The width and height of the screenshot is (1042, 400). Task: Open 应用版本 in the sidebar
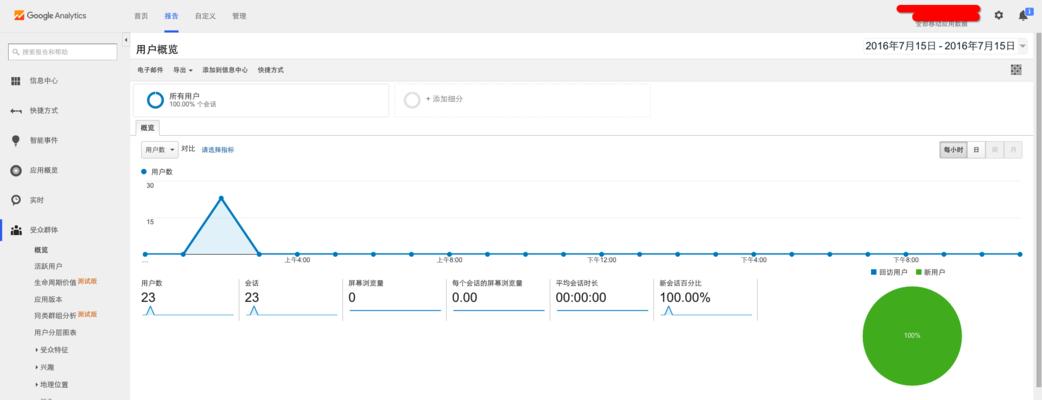click(49, 300)
